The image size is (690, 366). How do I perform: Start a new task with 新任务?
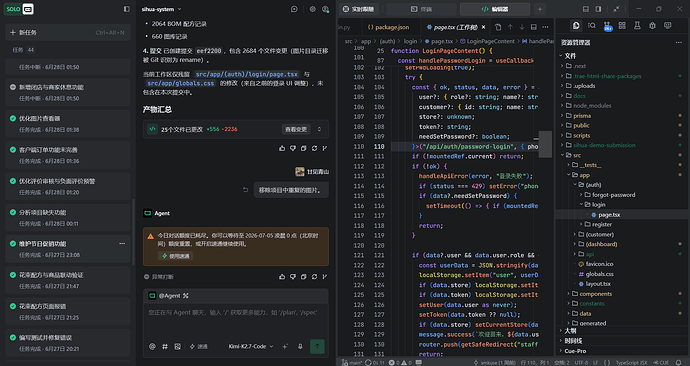coord(68,33)
